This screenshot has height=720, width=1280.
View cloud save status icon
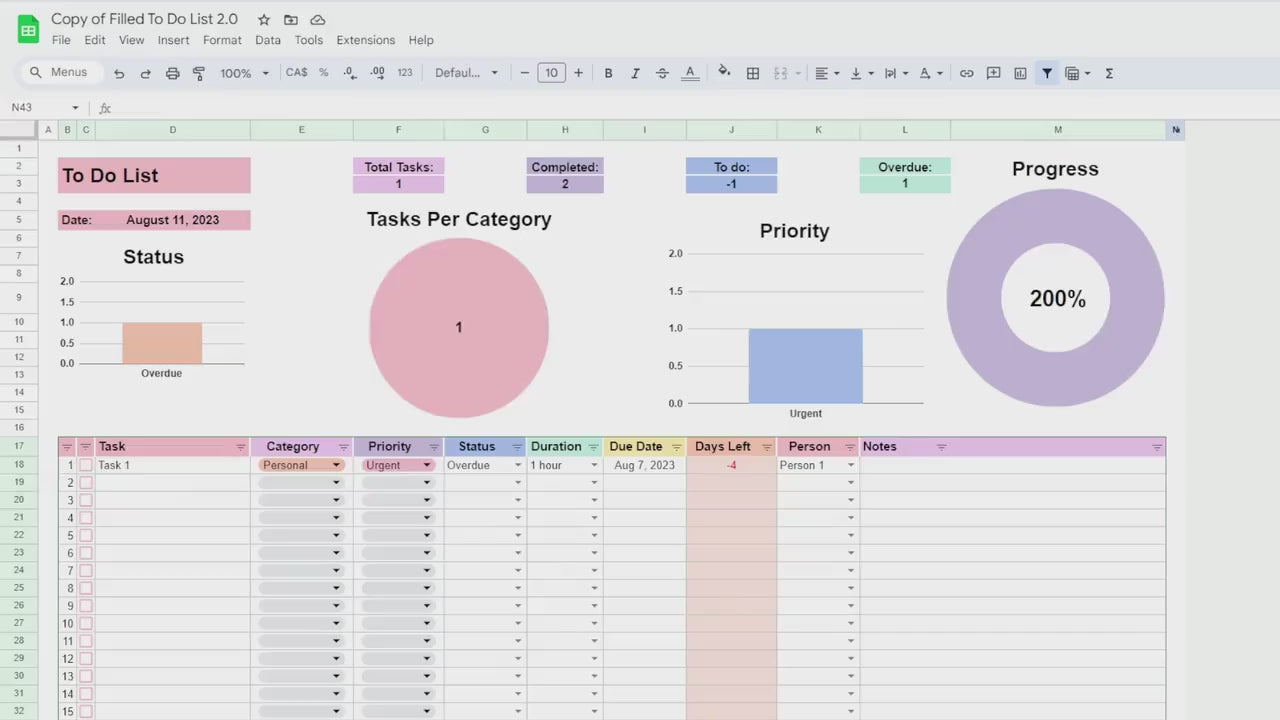pos(318,20)
